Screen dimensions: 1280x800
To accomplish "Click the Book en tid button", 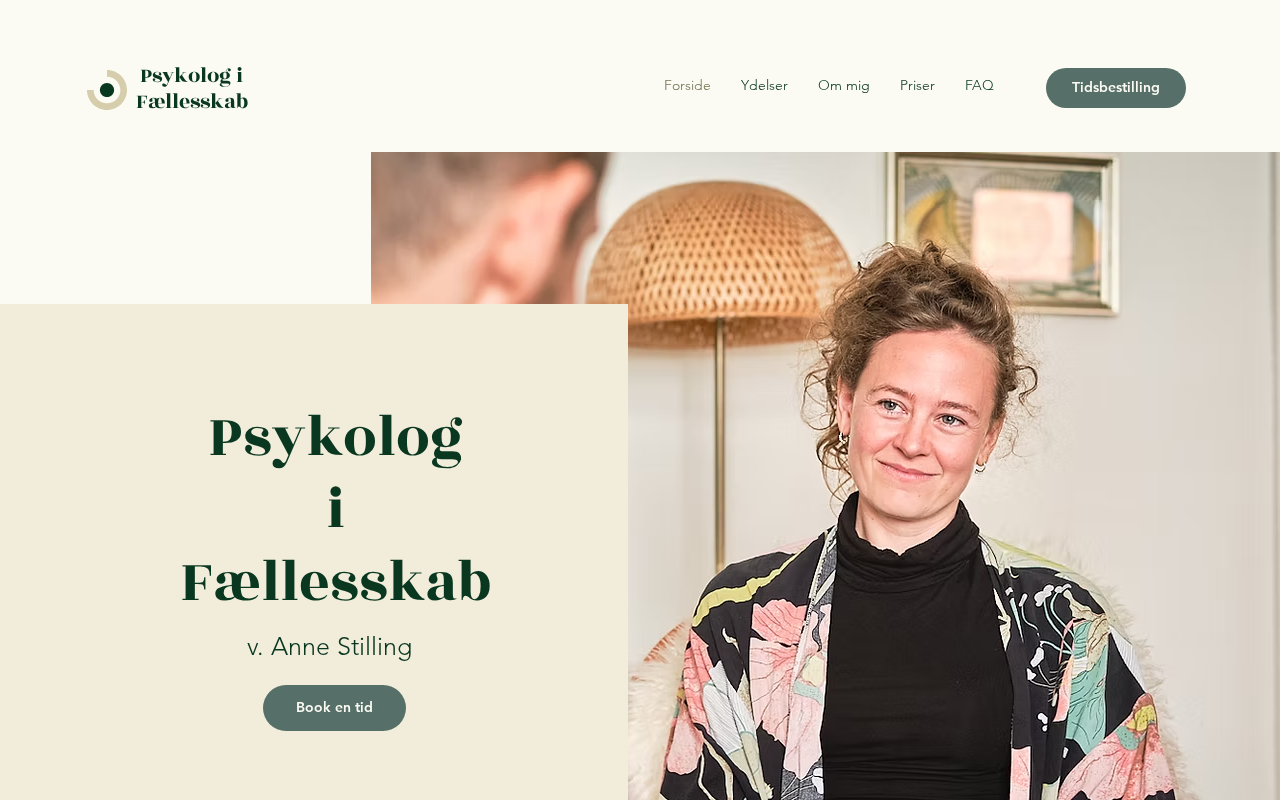I will [x=334, y=708].
